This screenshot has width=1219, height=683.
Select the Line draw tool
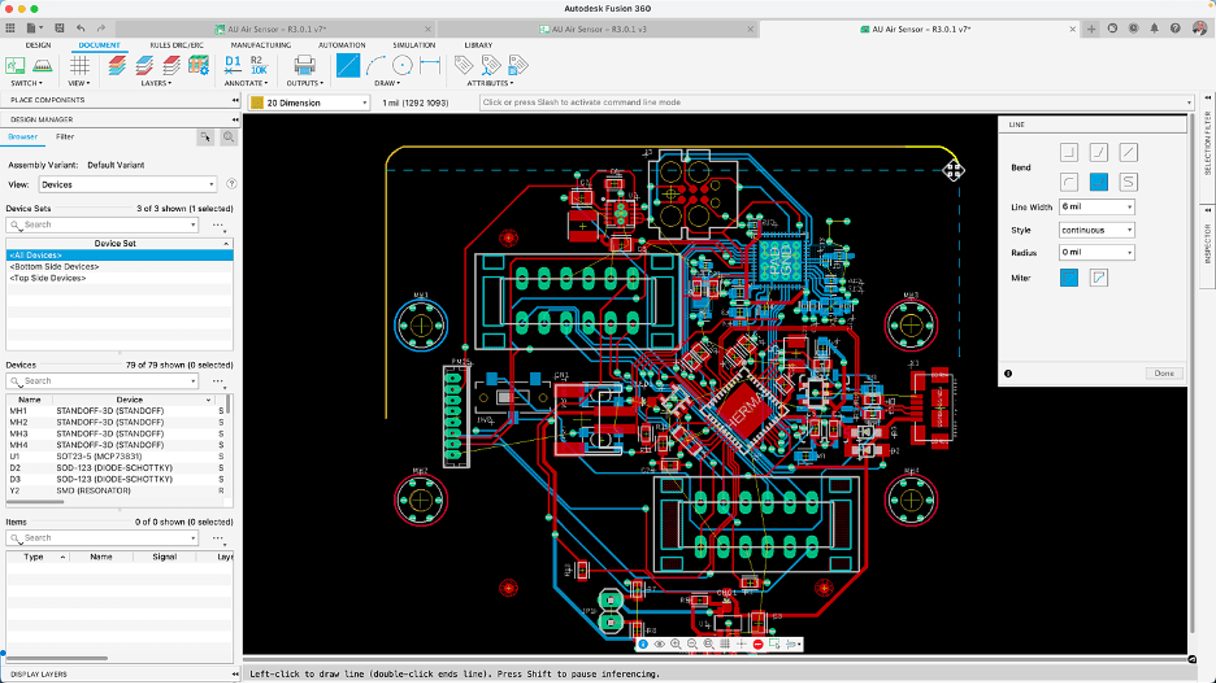[x=348, y=66]
